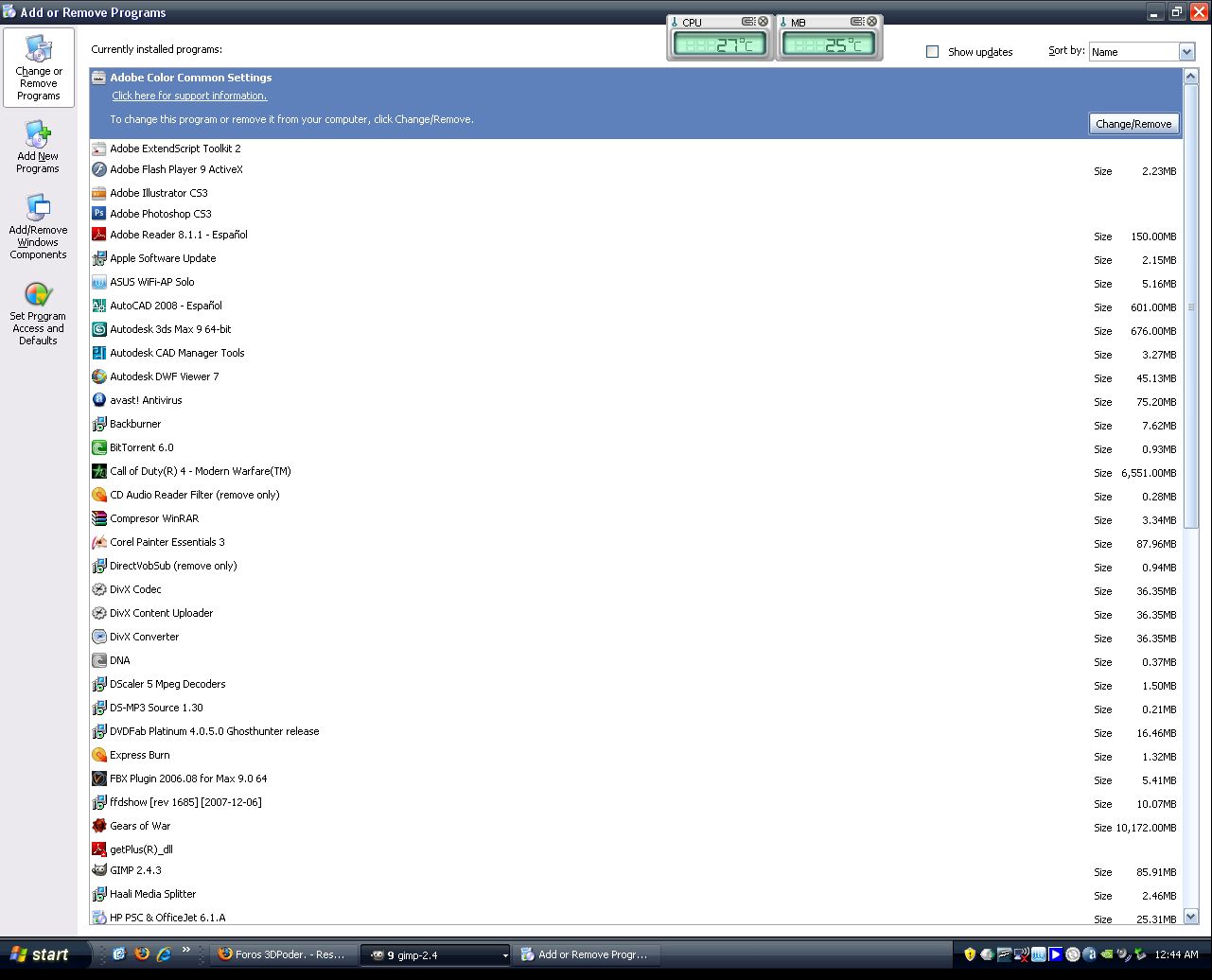The image size is (1212, 980).
Task: Click the list scrollbar down arrow
Action: [x=1191, y=917]
